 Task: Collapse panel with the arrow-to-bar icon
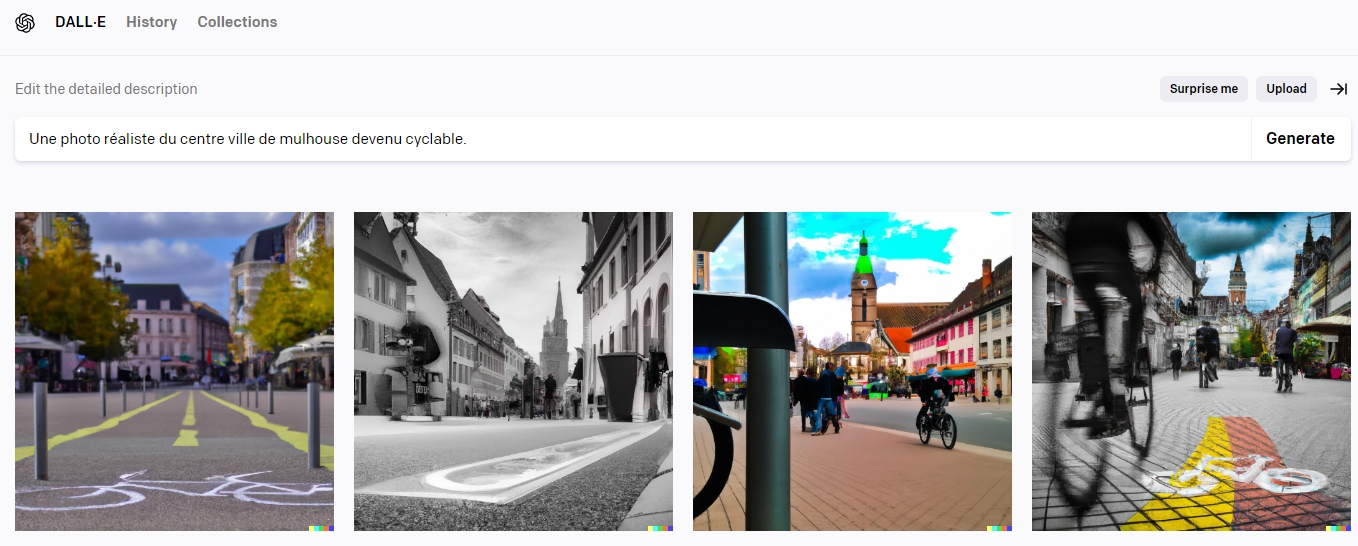coord(1339,89)
